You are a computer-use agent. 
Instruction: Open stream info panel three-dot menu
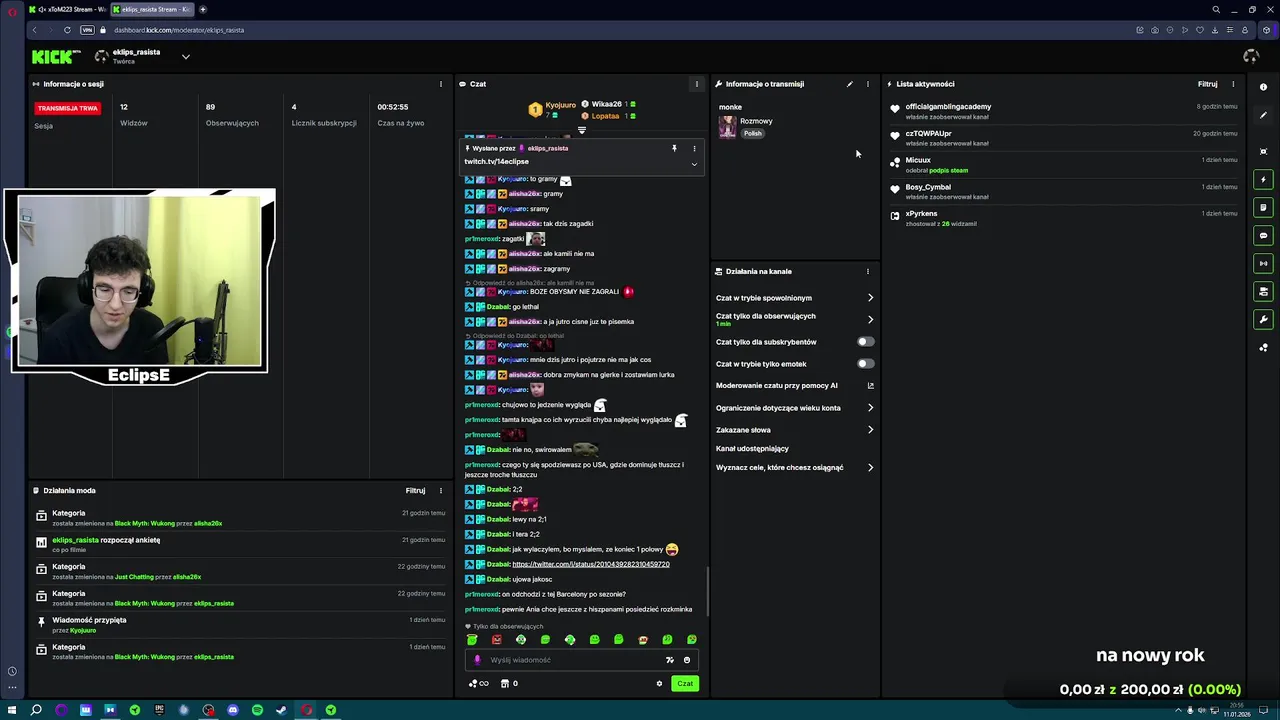point(868,84)
